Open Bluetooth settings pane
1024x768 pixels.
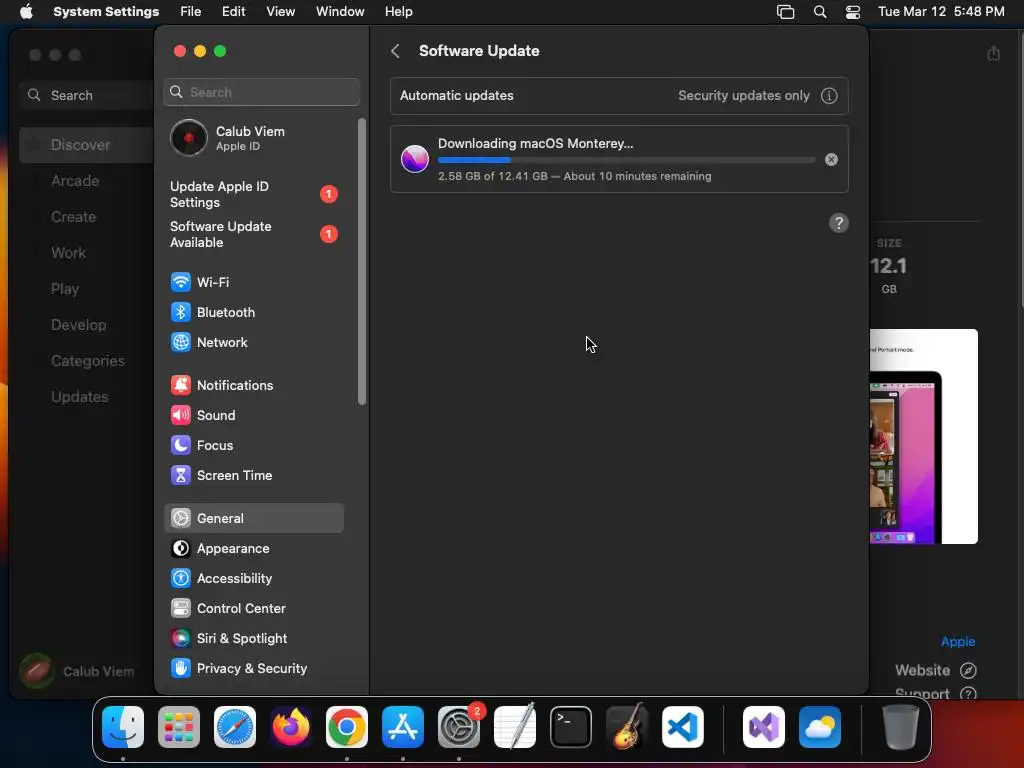(x=253, y=312)
